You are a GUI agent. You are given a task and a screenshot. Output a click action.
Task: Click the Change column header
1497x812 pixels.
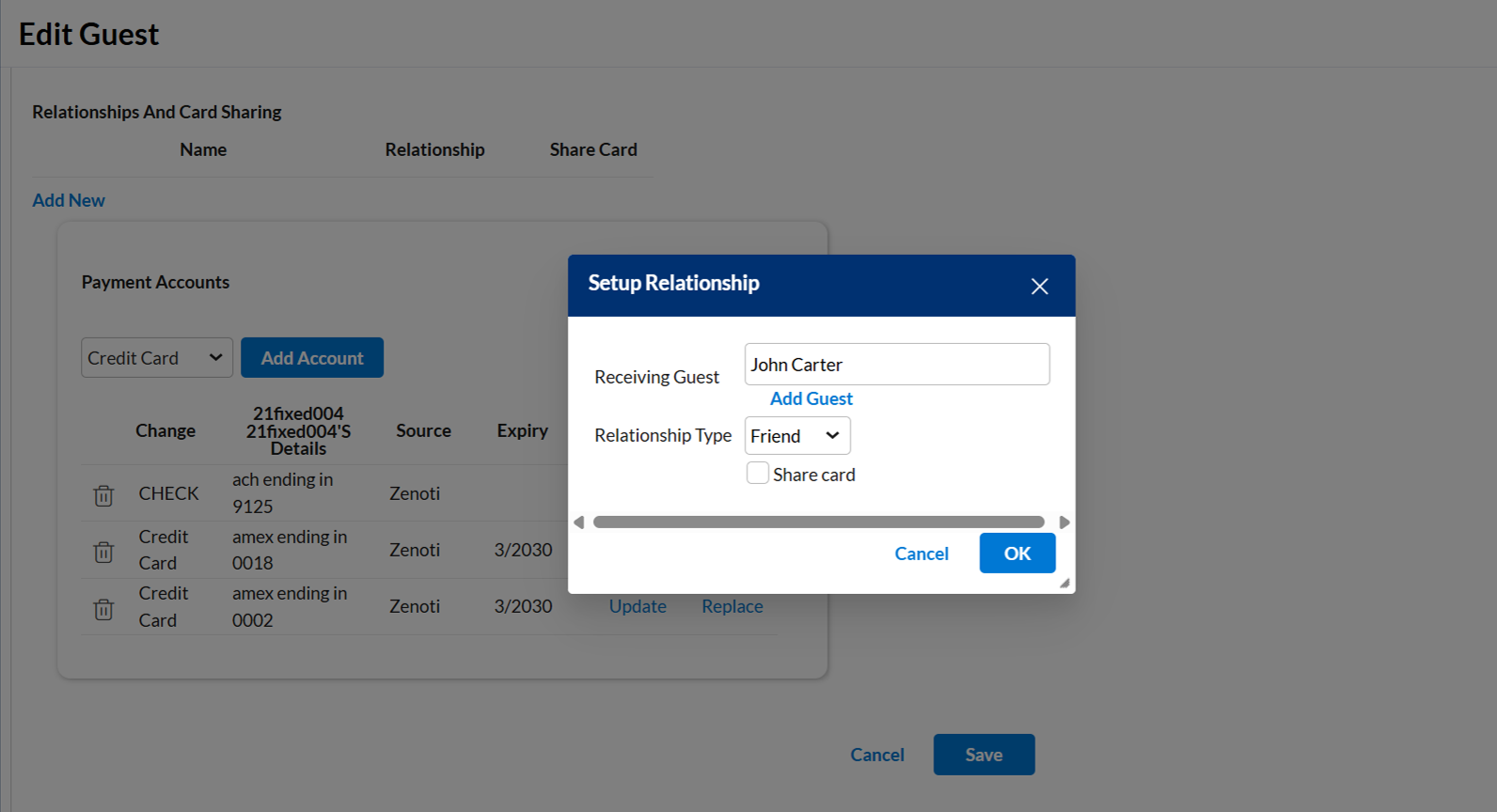165,430
